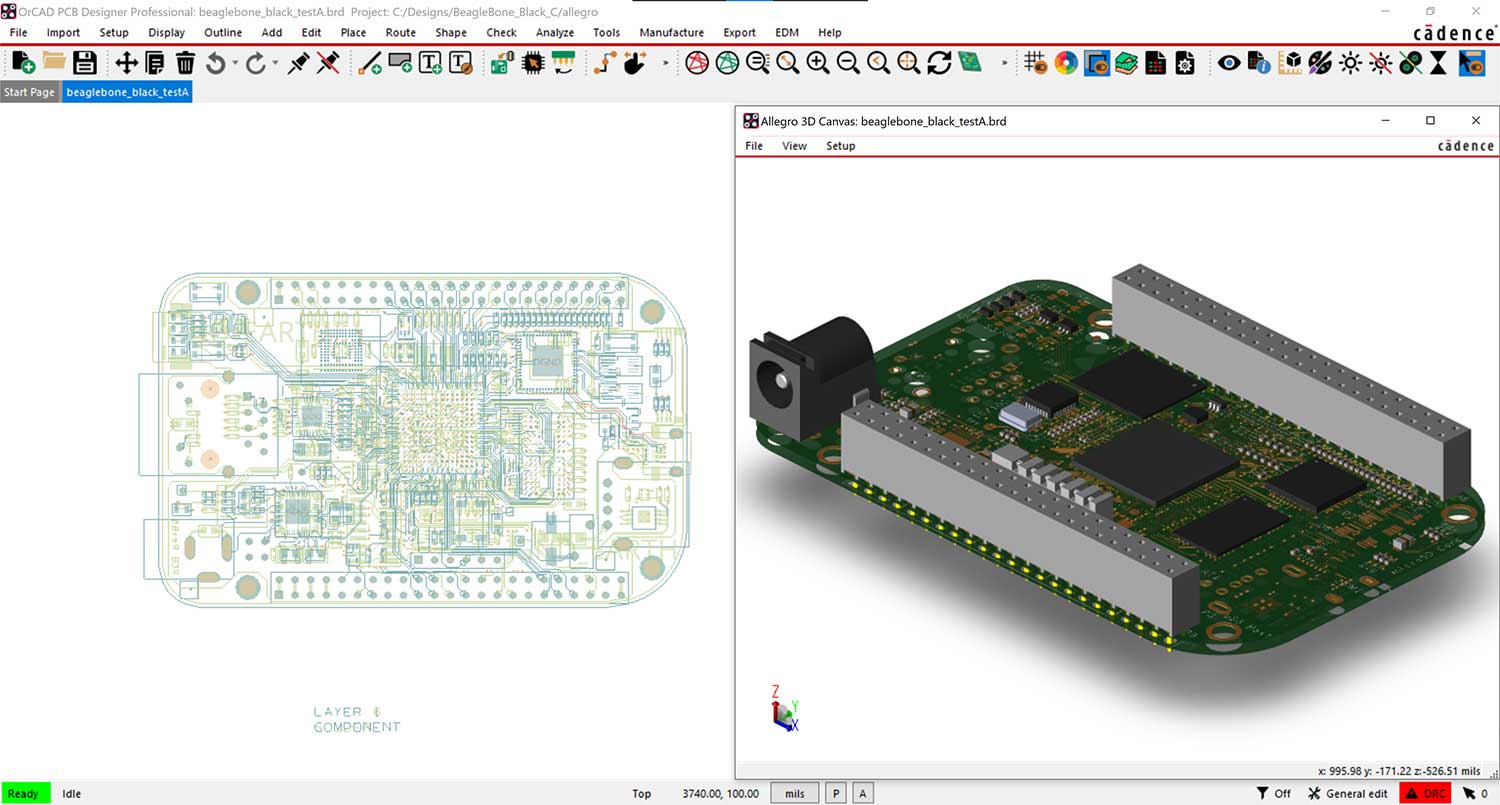This screenshot has width=1500, height=805.
Task: Toggle the rightmost cursor visibility toolbar icon
Action: pyautogui.click(x=1472, y=63)
